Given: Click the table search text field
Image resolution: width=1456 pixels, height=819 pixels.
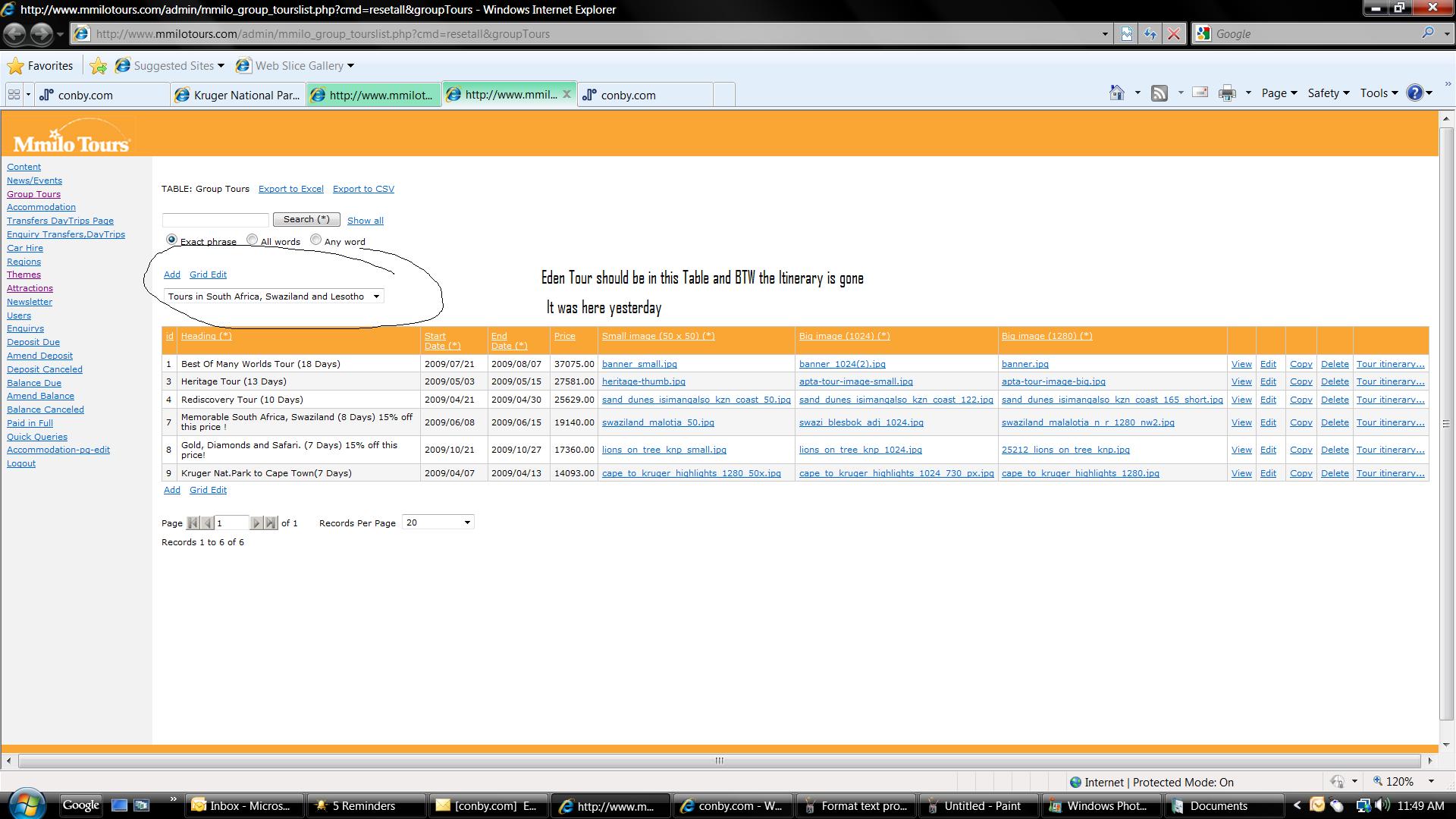Looking at the screenshot, I should (215, 220).
